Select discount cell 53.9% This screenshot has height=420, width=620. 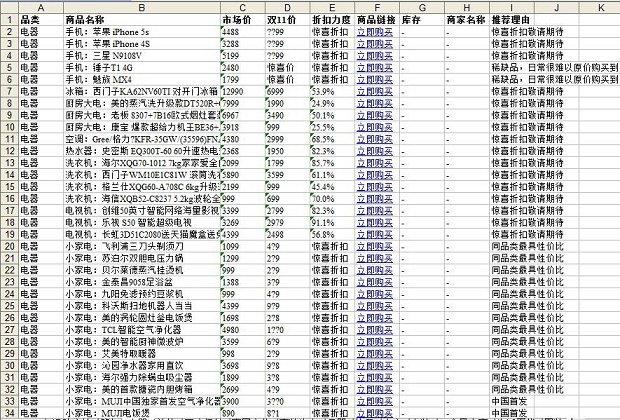coord(332,91)
